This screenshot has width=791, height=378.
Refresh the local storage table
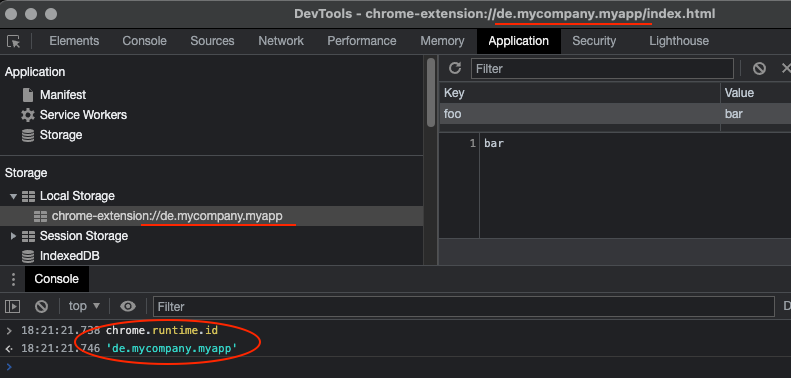coord(455,68)
